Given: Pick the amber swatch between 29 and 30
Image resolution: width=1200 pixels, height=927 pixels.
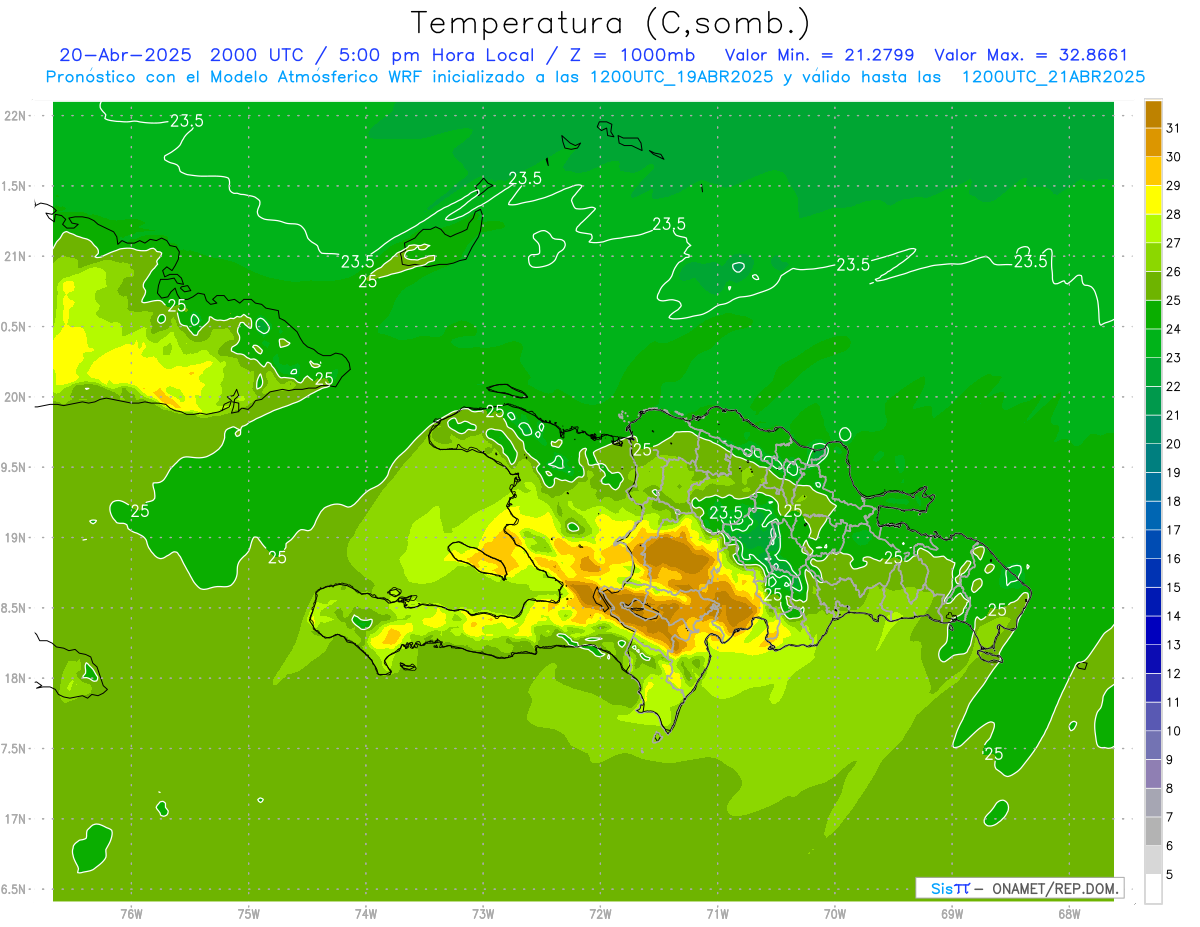Looking at the screenshot, I should (x=1153, y=172).
